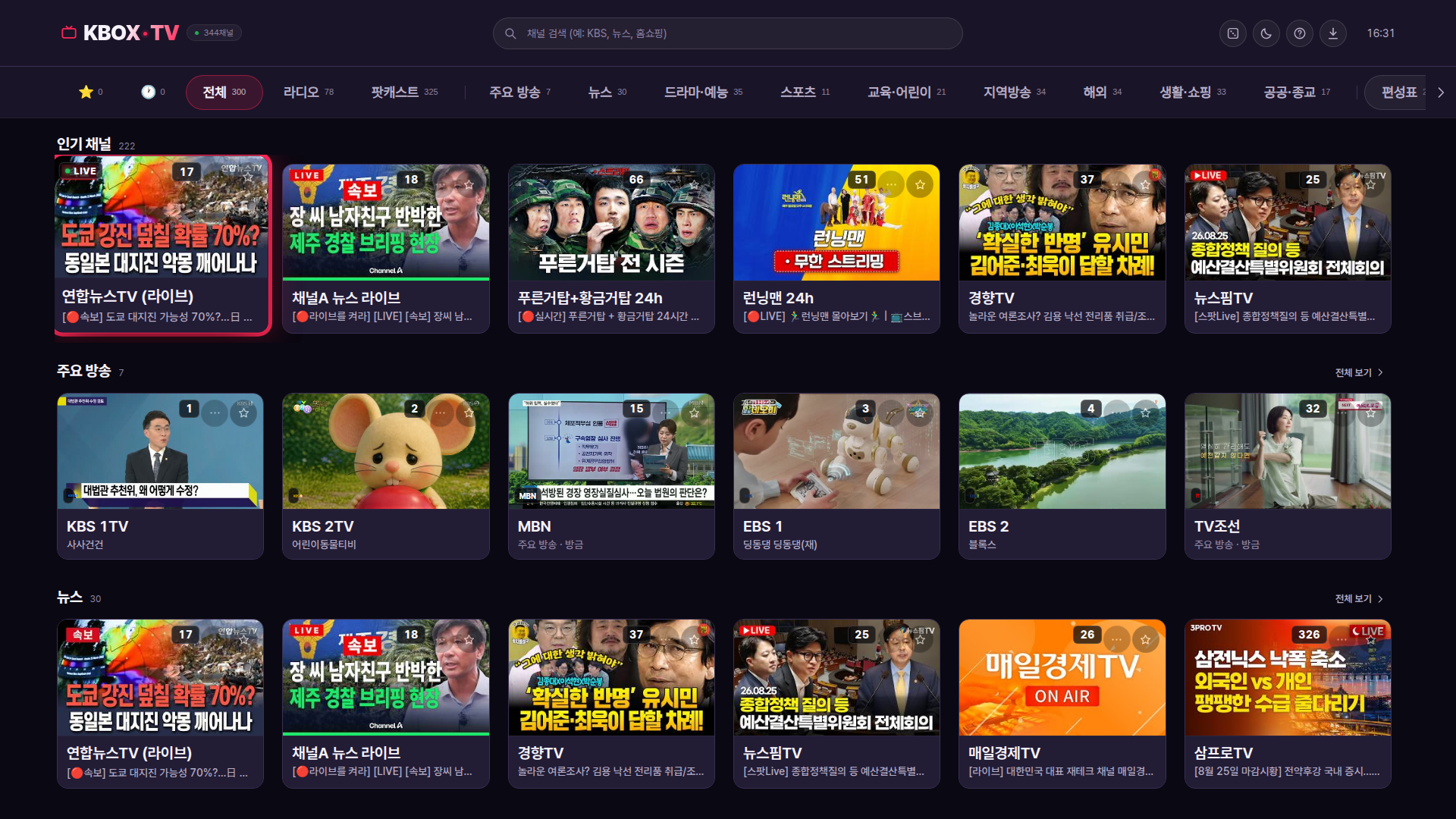The width and height of the screenshot is (1456, 819).
Task: Star 채널A 뉴스 라이브 in the 인기 채널 row
Action: coord(469,184)
